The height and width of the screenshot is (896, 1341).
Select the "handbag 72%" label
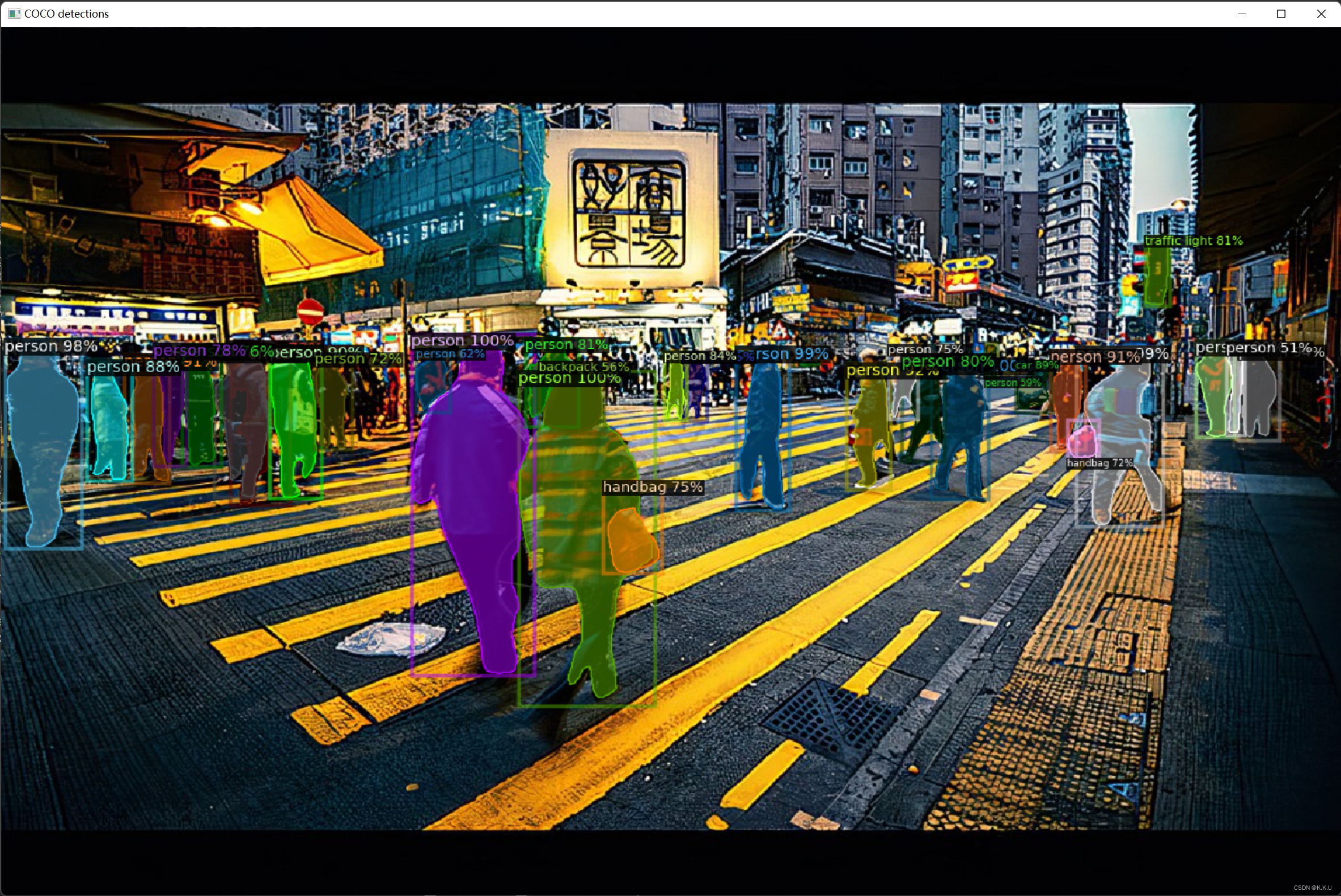click(1099, 463)
